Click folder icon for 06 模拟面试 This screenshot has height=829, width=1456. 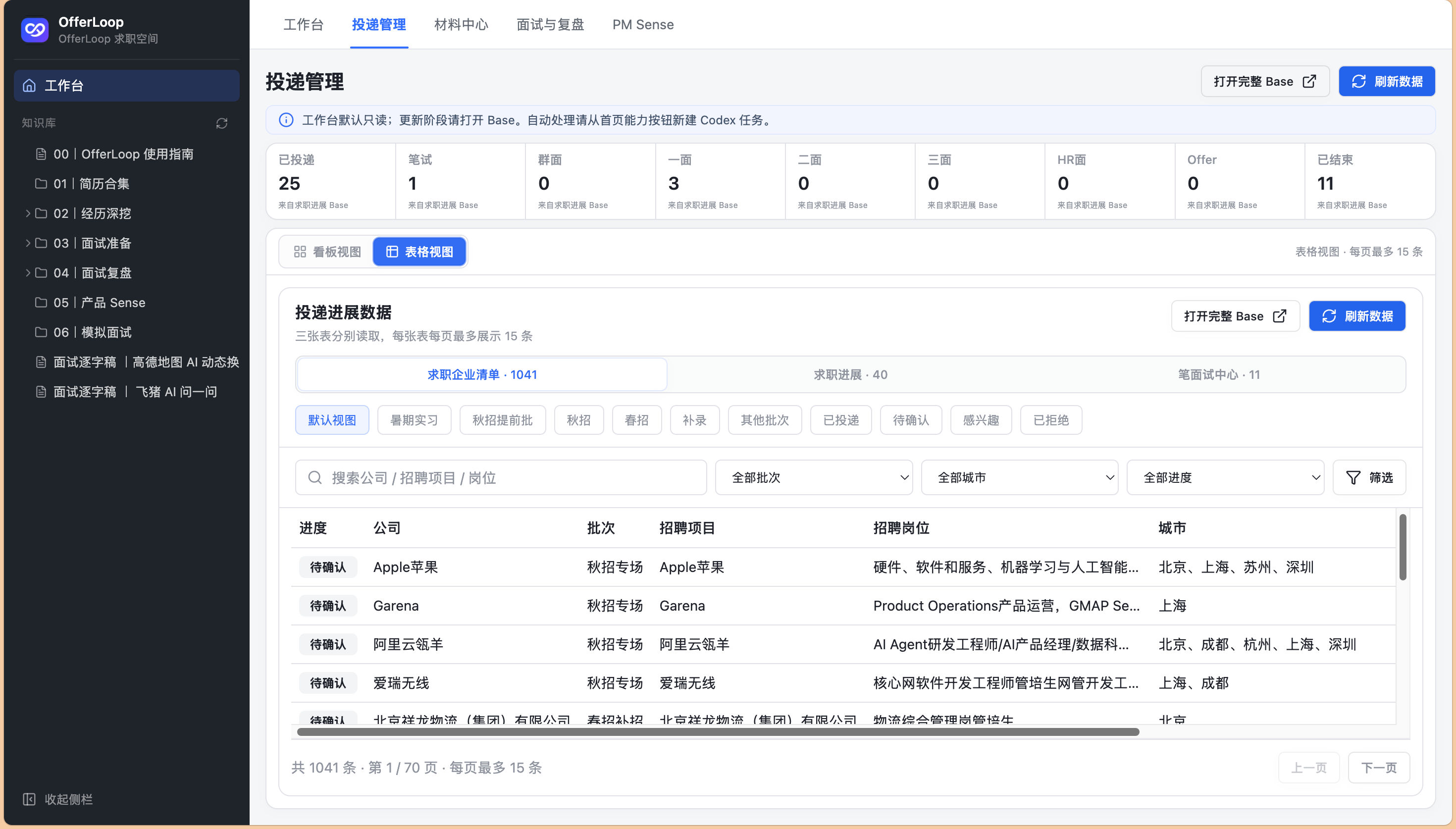coord(41,332)
